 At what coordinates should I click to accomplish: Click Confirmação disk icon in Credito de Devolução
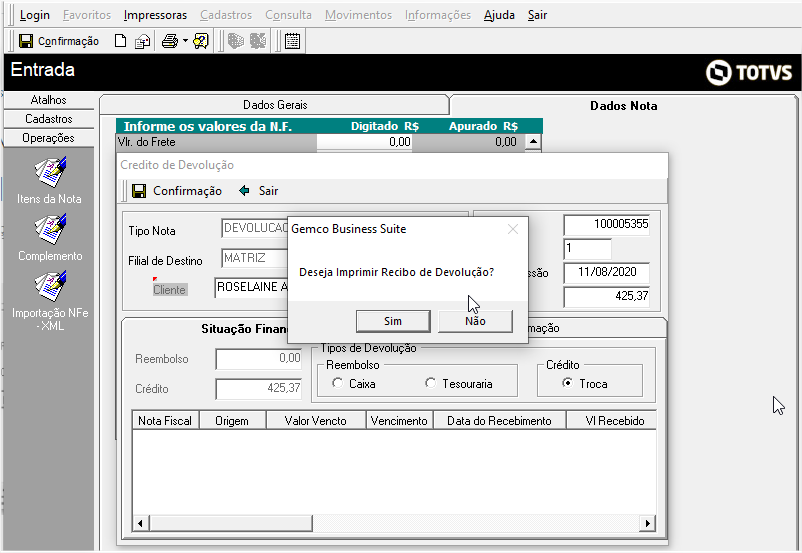click(x=139, y=191)
